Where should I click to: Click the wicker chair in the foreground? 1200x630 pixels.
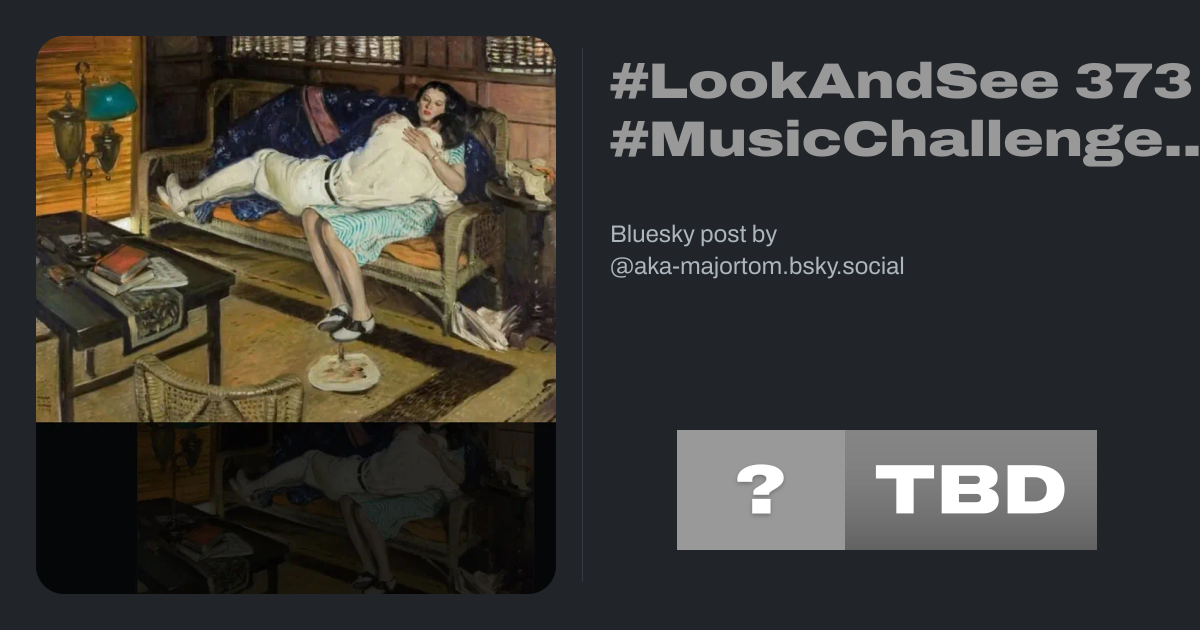point(217,391)
